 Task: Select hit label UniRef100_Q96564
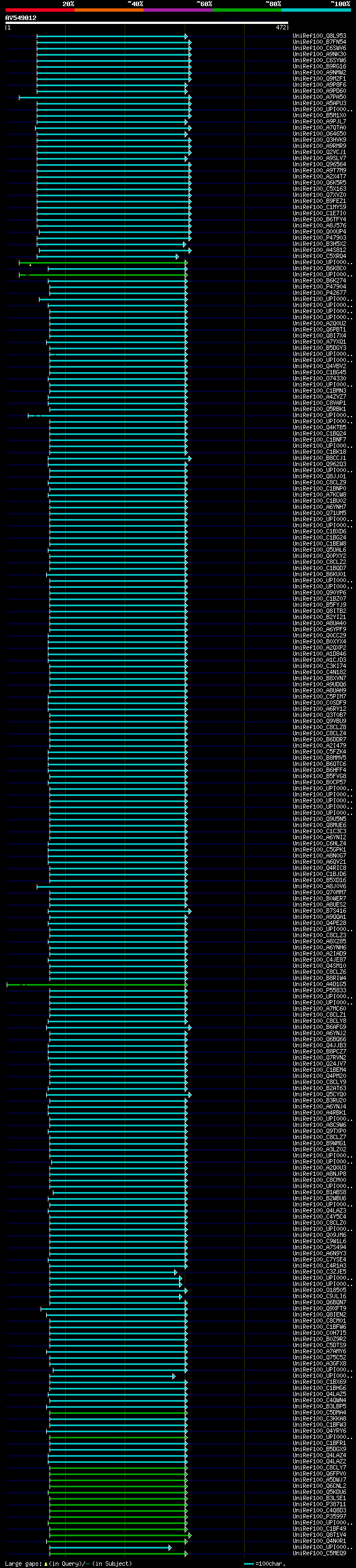(319, 164)
